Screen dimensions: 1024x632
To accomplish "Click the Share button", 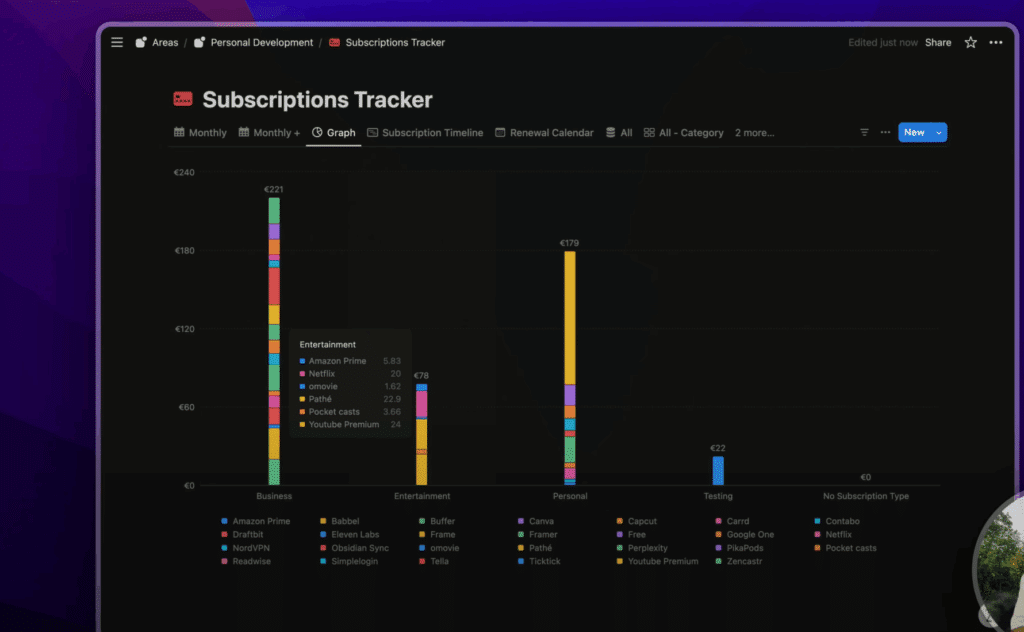I will 938,43.
